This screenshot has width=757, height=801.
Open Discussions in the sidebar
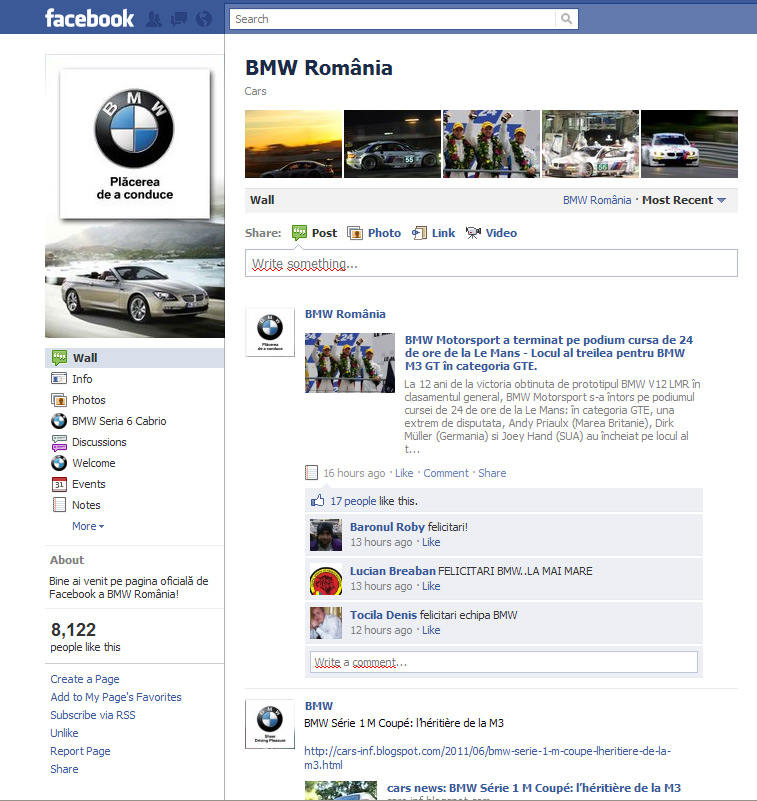click(x=99, y=442)
